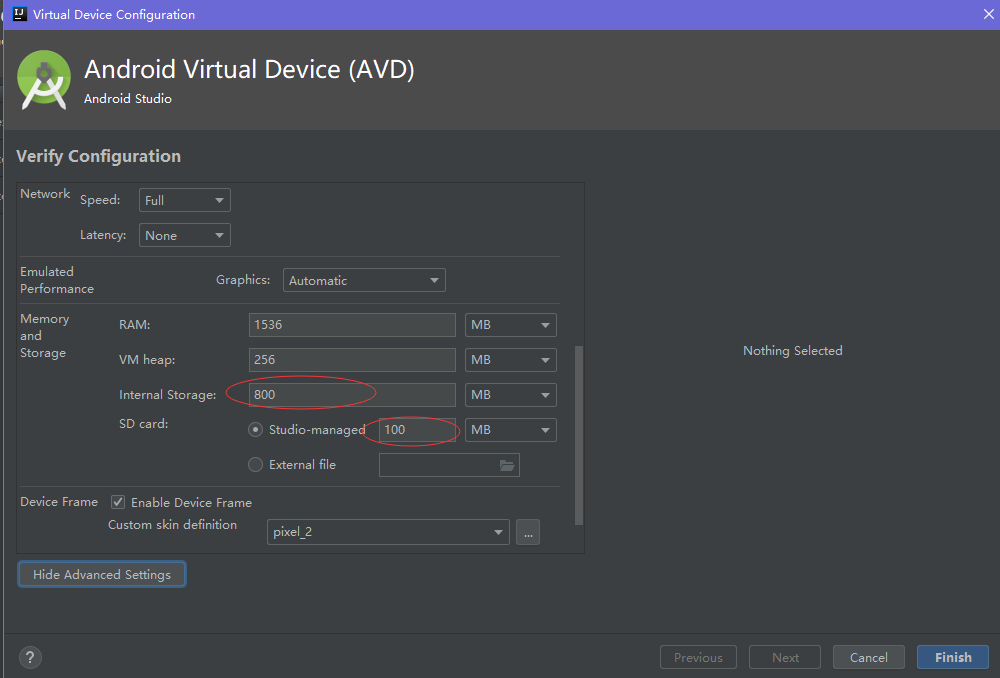Open the Internal Storage unit MB dropdown

click(511, 395)
